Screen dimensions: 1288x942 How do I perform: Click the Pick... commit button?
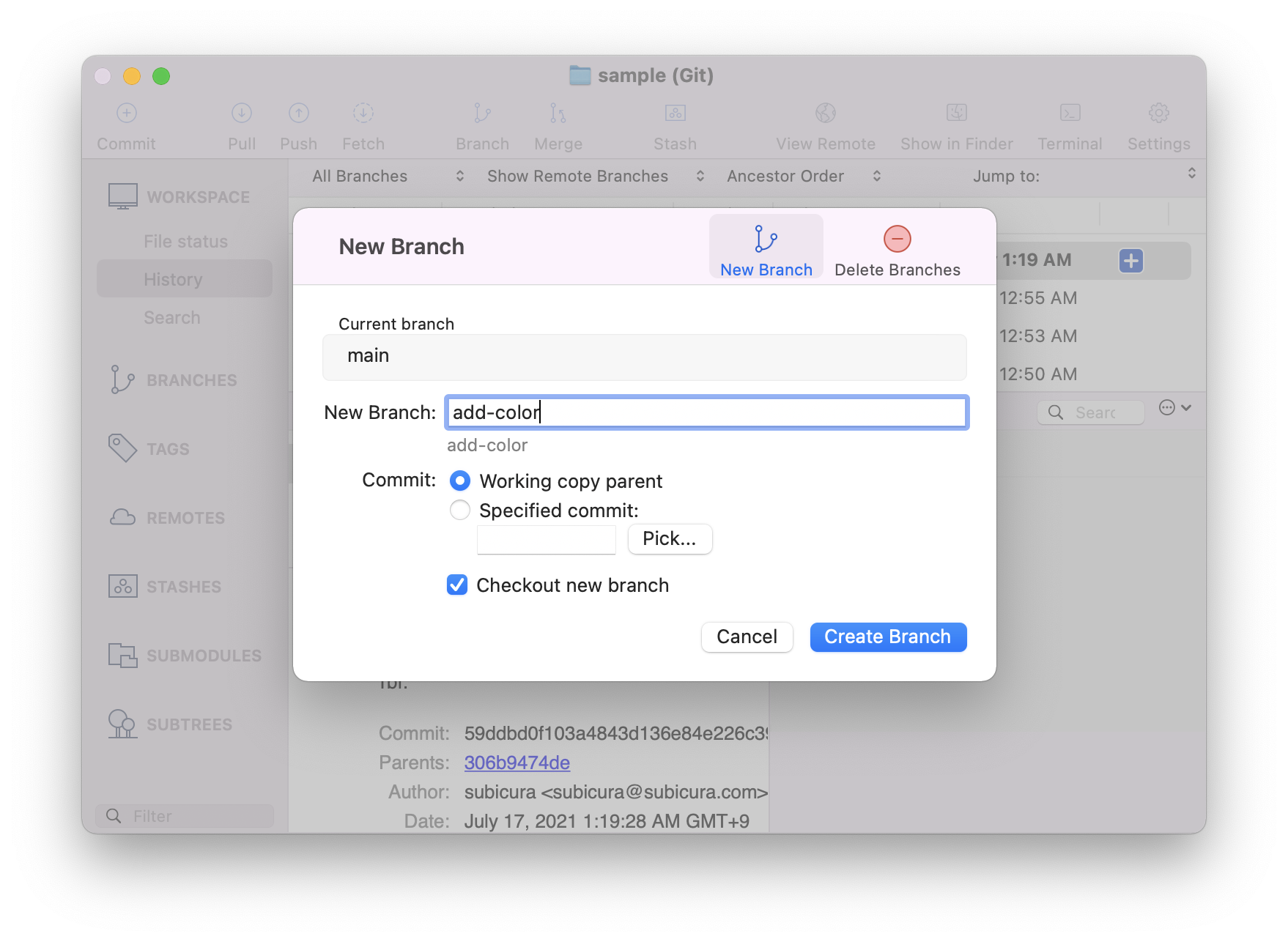(670, 539)
